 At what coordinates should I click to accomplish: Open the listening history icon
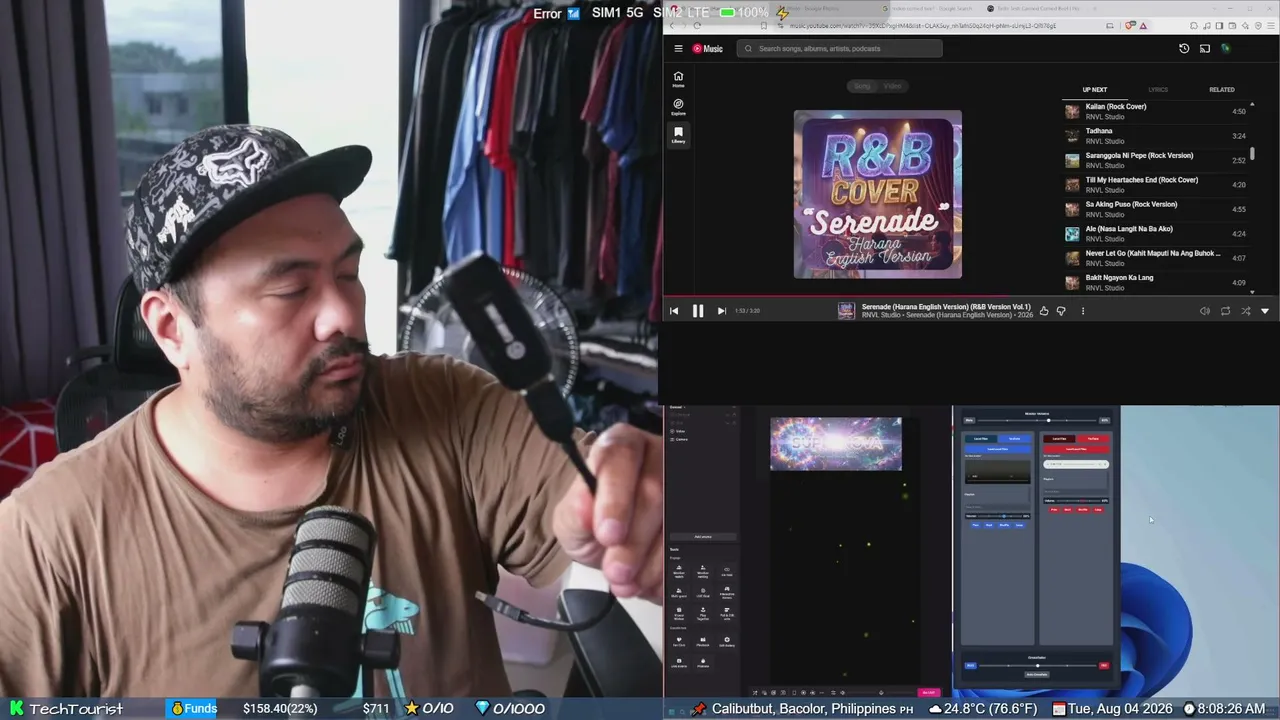click(1184, 48)
